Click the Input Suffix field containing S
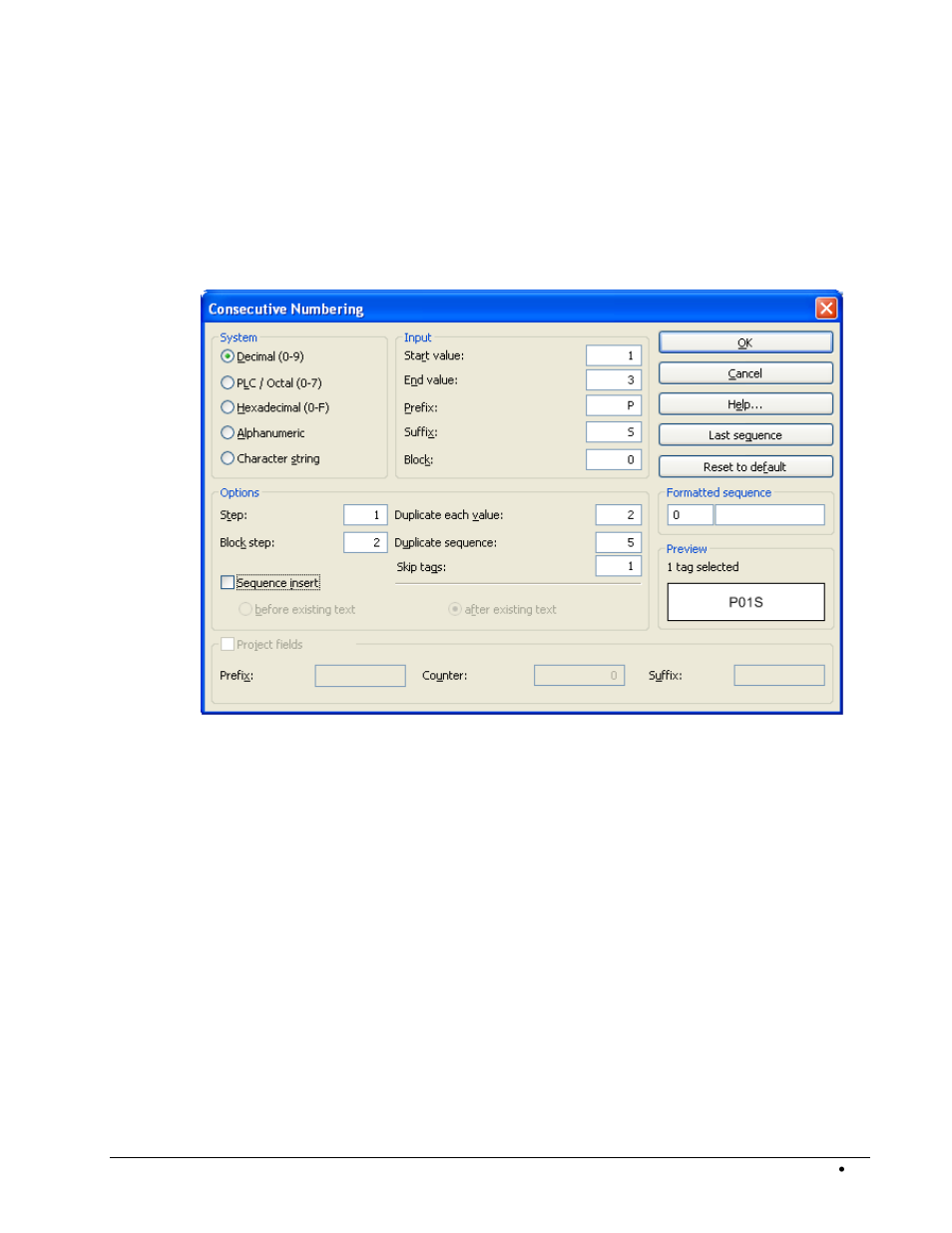952x1233 pixels. click(x=614, y=432)
